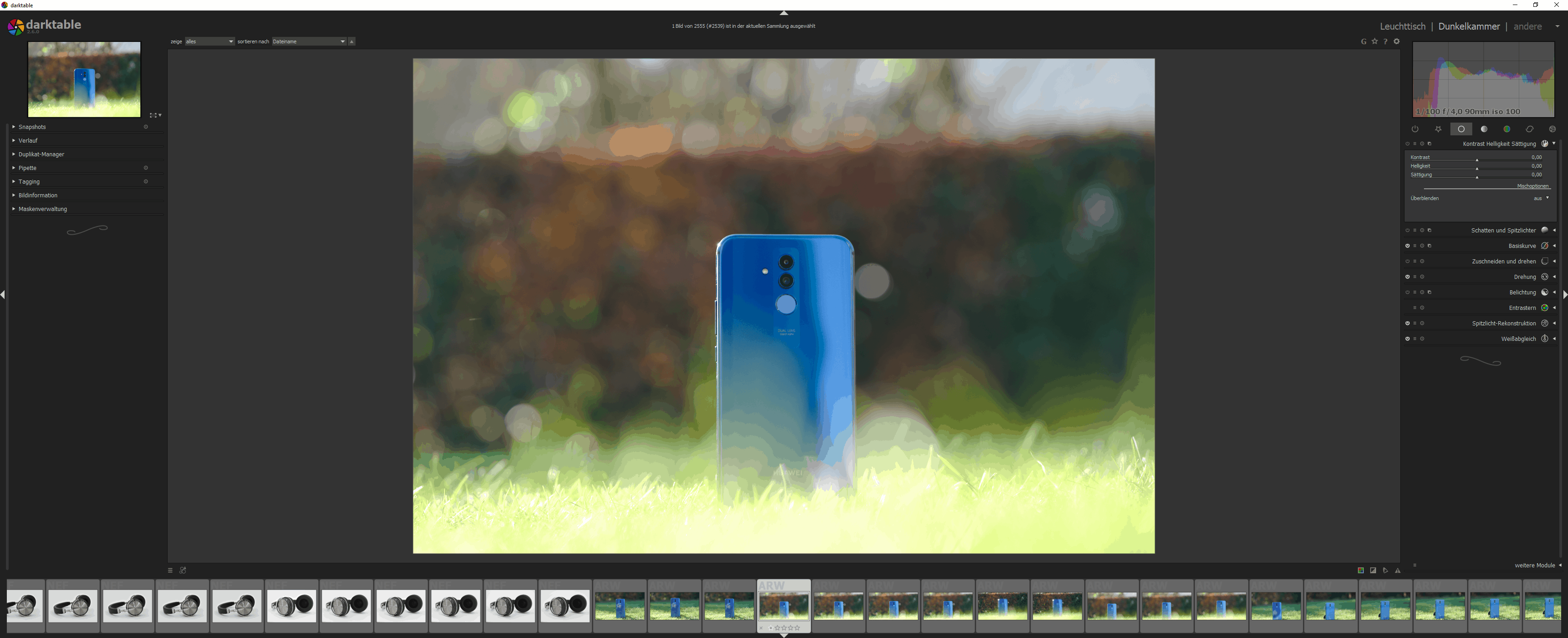Open quick styles icon below image
This screenshot has height=638, width=1568.
(183, 571)
